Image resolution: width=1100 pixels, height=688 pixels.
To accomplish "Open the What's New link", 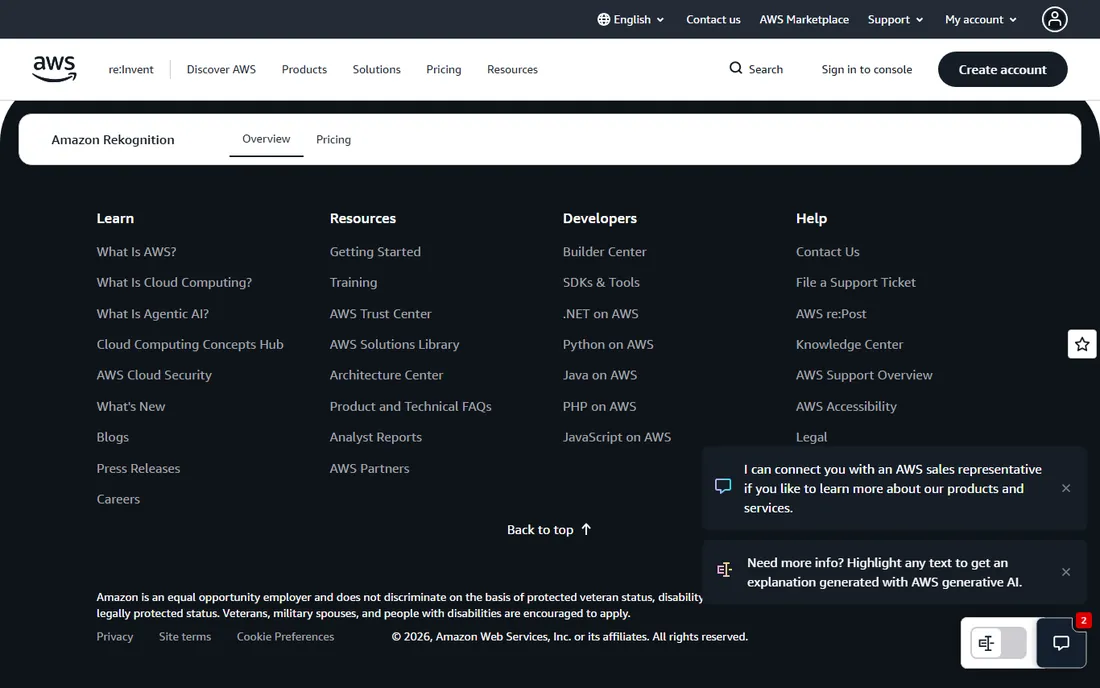I will pyautogui.click(x=130, y=406).
